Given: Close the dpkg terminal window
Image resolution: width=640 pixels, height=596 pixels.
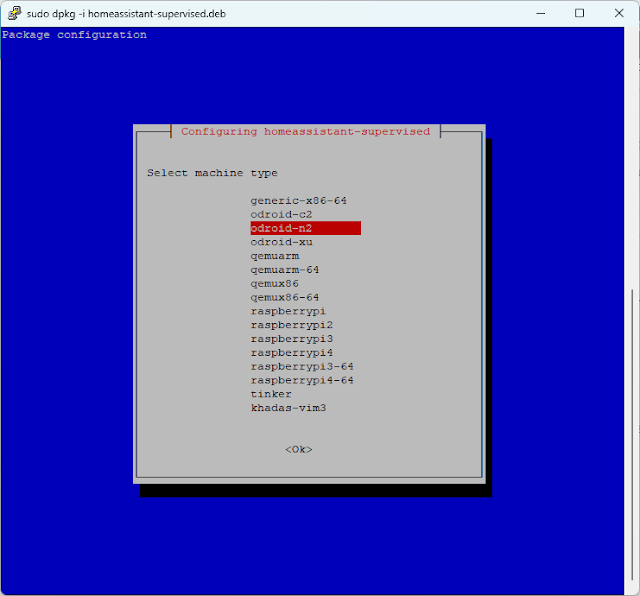Looking at the screenshot, I should (619, 13).
